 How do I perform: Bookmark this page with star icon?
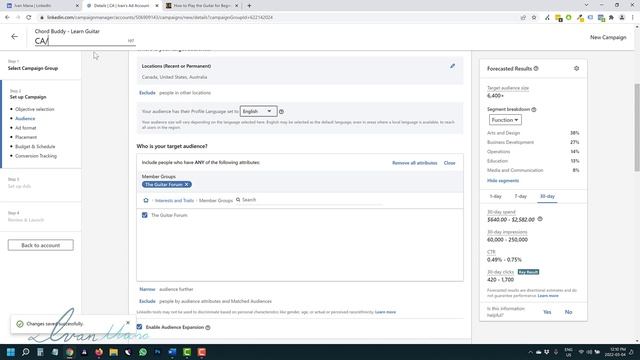pos(534,18)
